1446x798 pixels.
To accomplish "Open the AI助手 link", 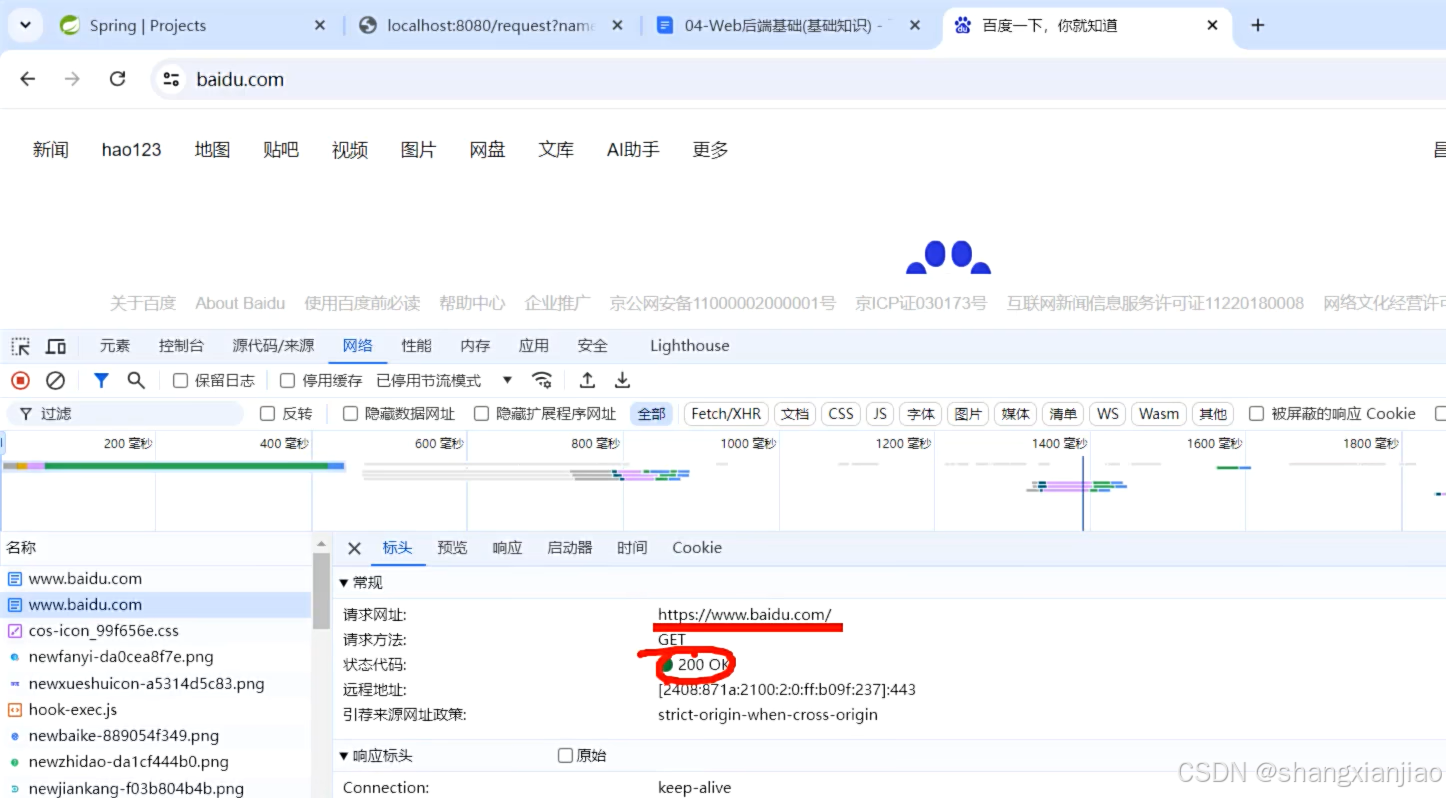I will (x=633, y=150).
